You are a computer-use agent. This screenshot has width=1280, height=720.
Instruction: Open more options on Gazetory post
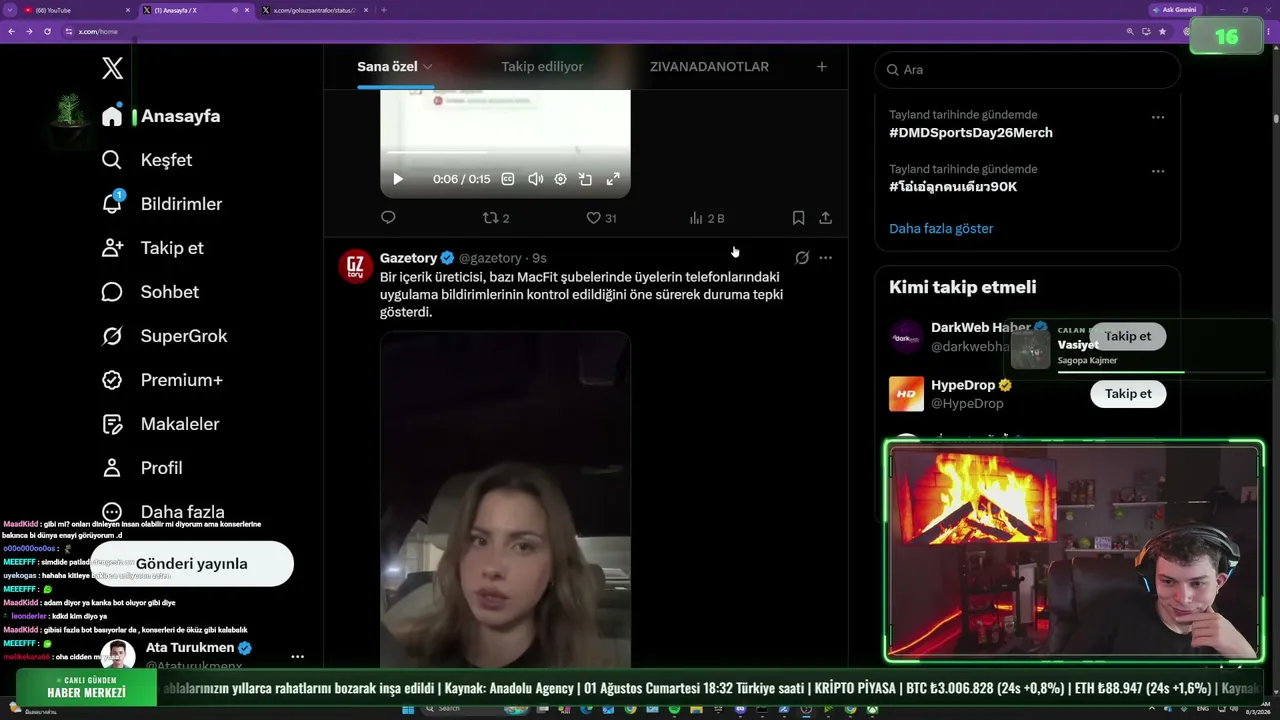(825, 258)
